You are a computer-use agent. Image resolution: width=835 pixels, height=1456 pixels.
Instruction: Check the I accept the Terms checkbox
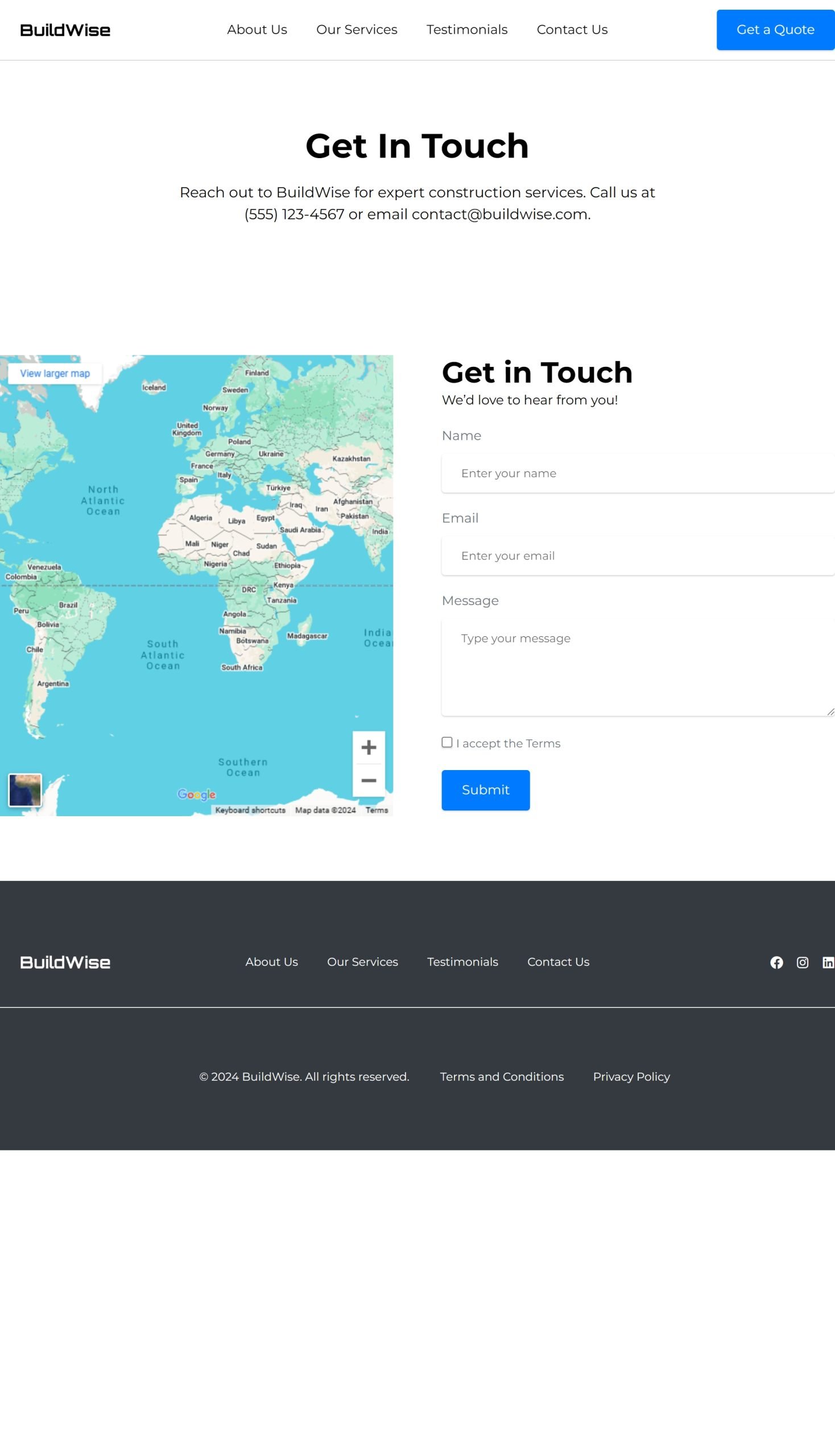447,743
